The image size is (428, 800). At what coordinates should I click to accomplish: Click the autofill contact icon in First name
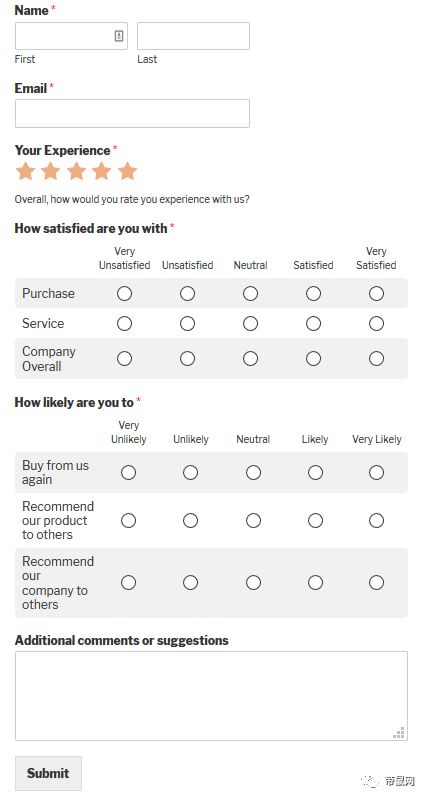coord(119,36)
